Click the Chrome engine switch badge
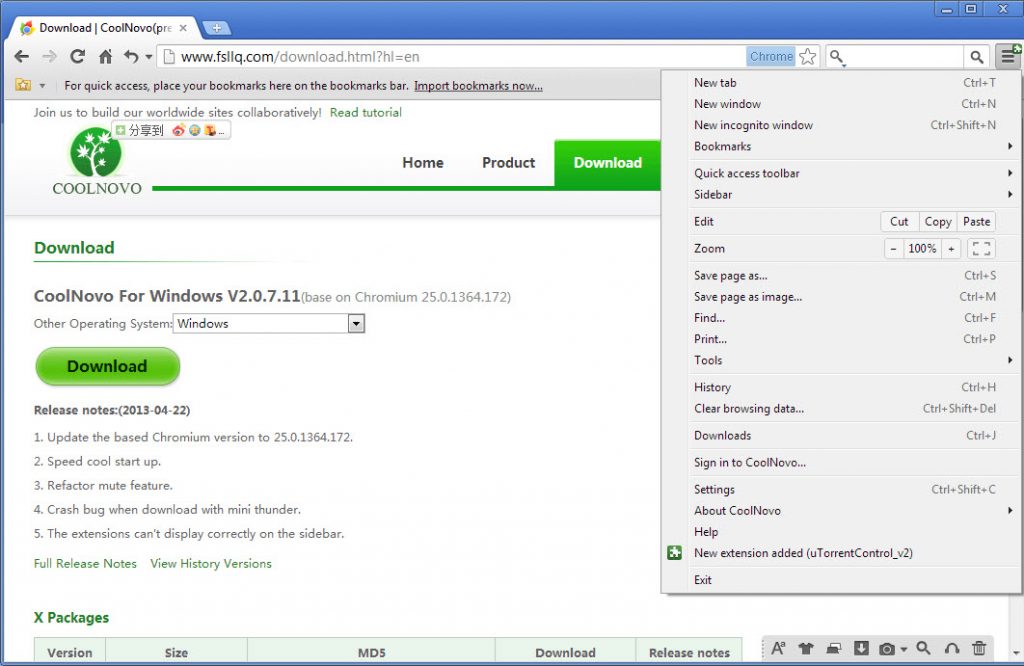Viewport: 1024px width, 666px height. pos(771,57)
